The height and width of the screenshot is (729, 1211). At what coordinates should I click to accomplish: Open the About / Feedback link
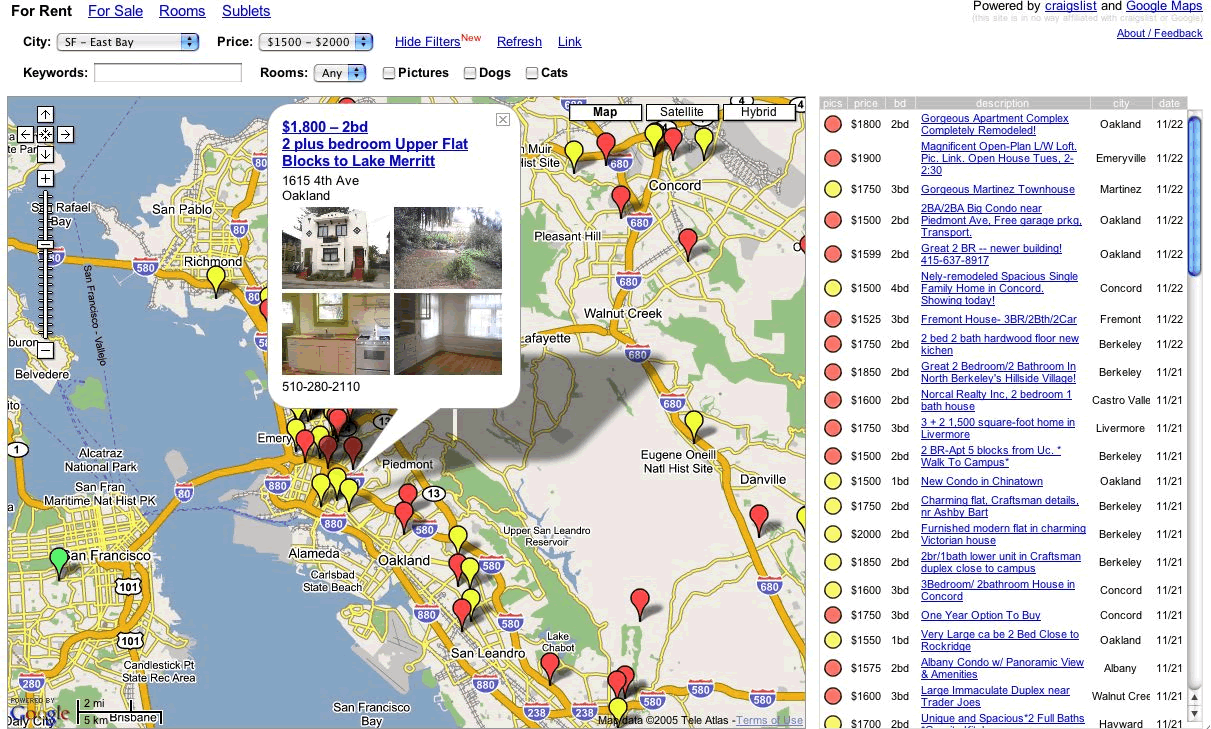pyautogui.click(x=1159, y=33)
